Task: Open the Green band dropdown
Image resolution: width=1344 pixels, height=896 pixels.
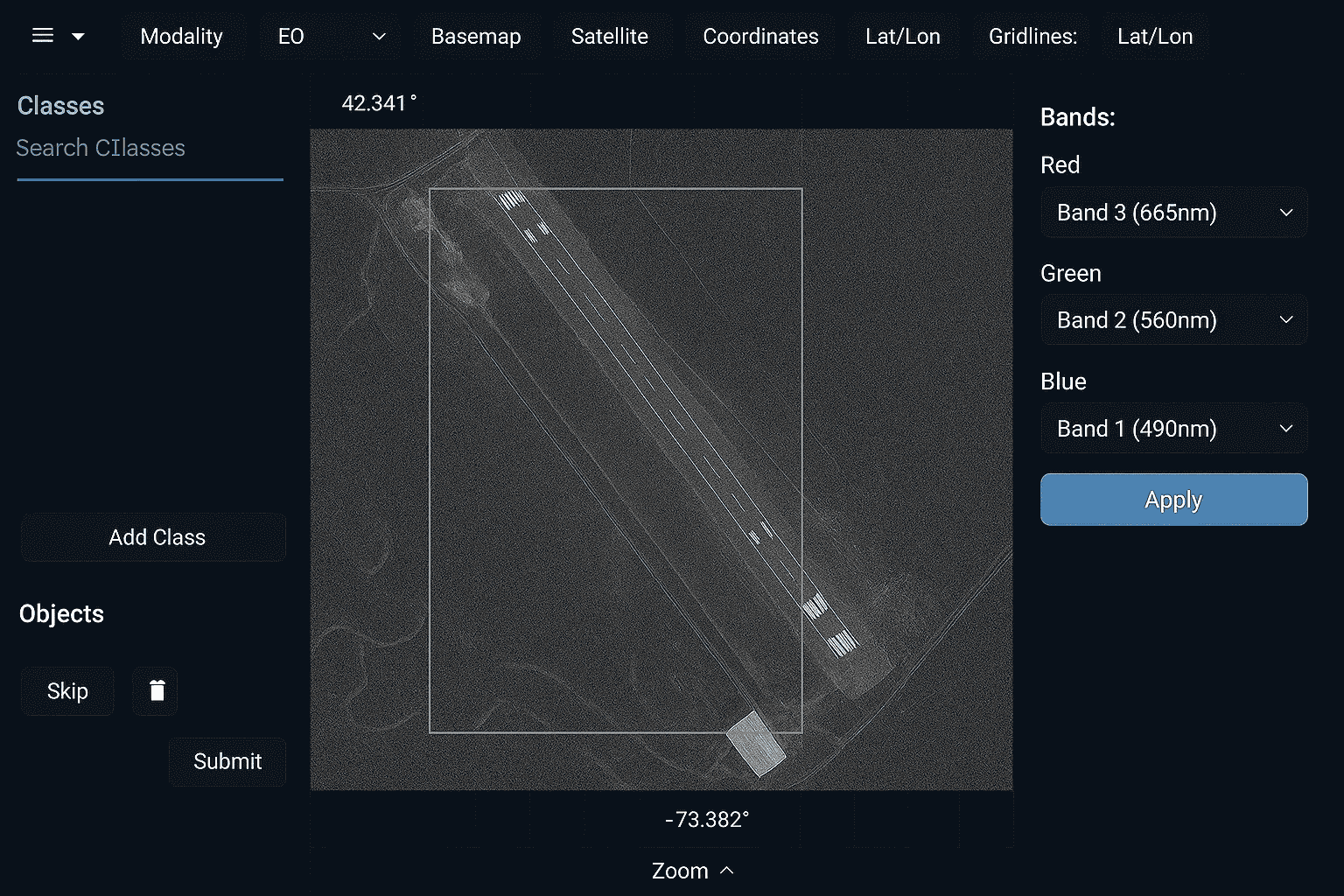Action: [1173, 320]
